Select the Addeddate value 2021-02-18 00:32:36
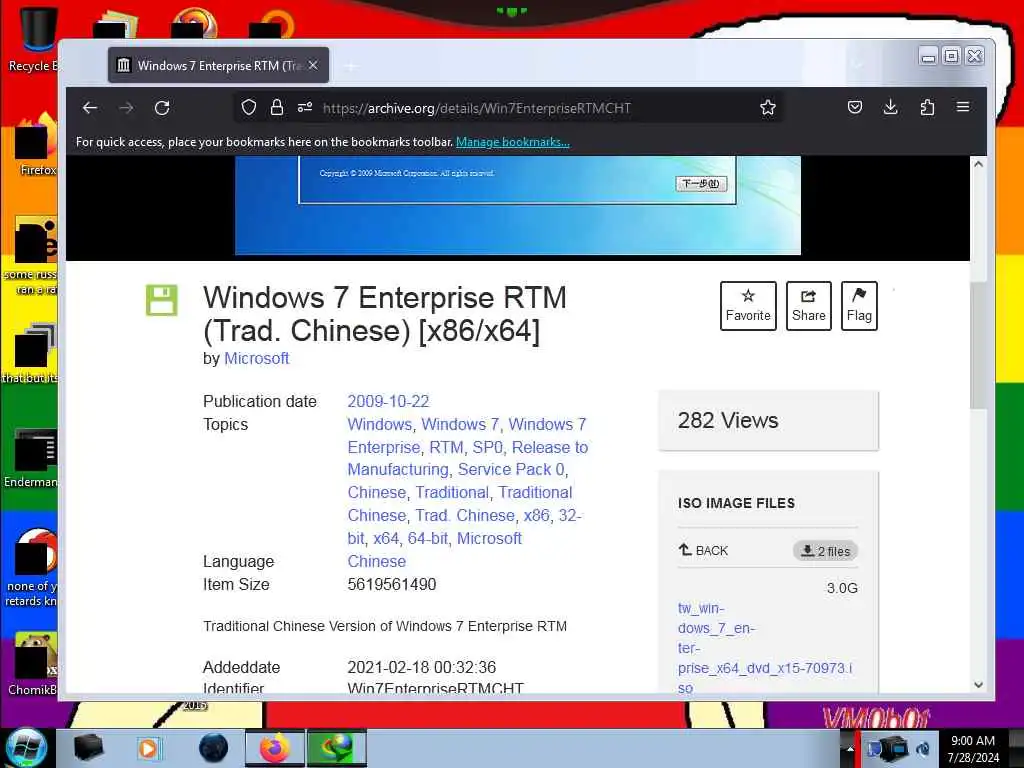1024x768 pixels. 421,667
